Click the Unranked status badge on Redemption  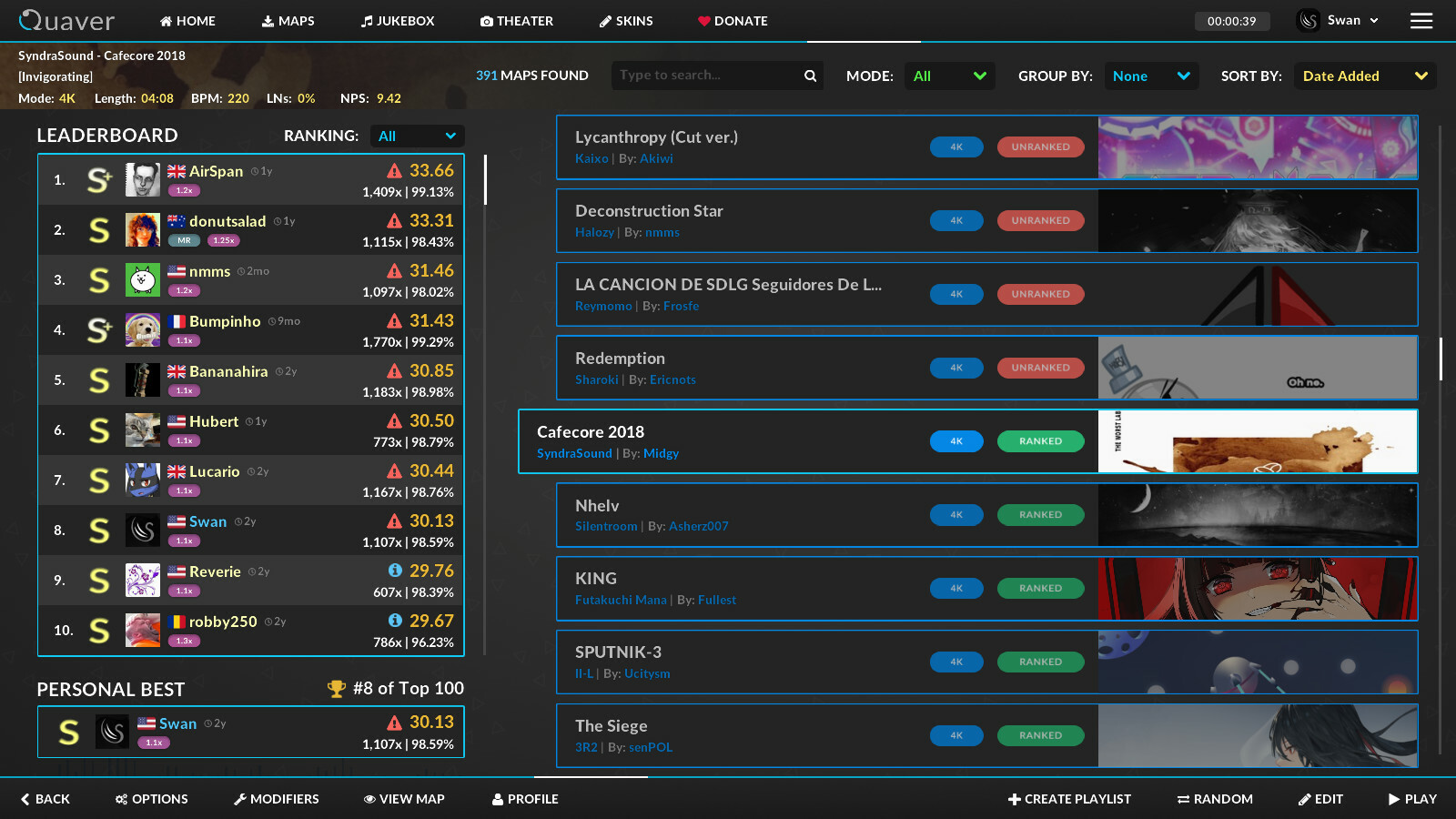point(1040,368)
